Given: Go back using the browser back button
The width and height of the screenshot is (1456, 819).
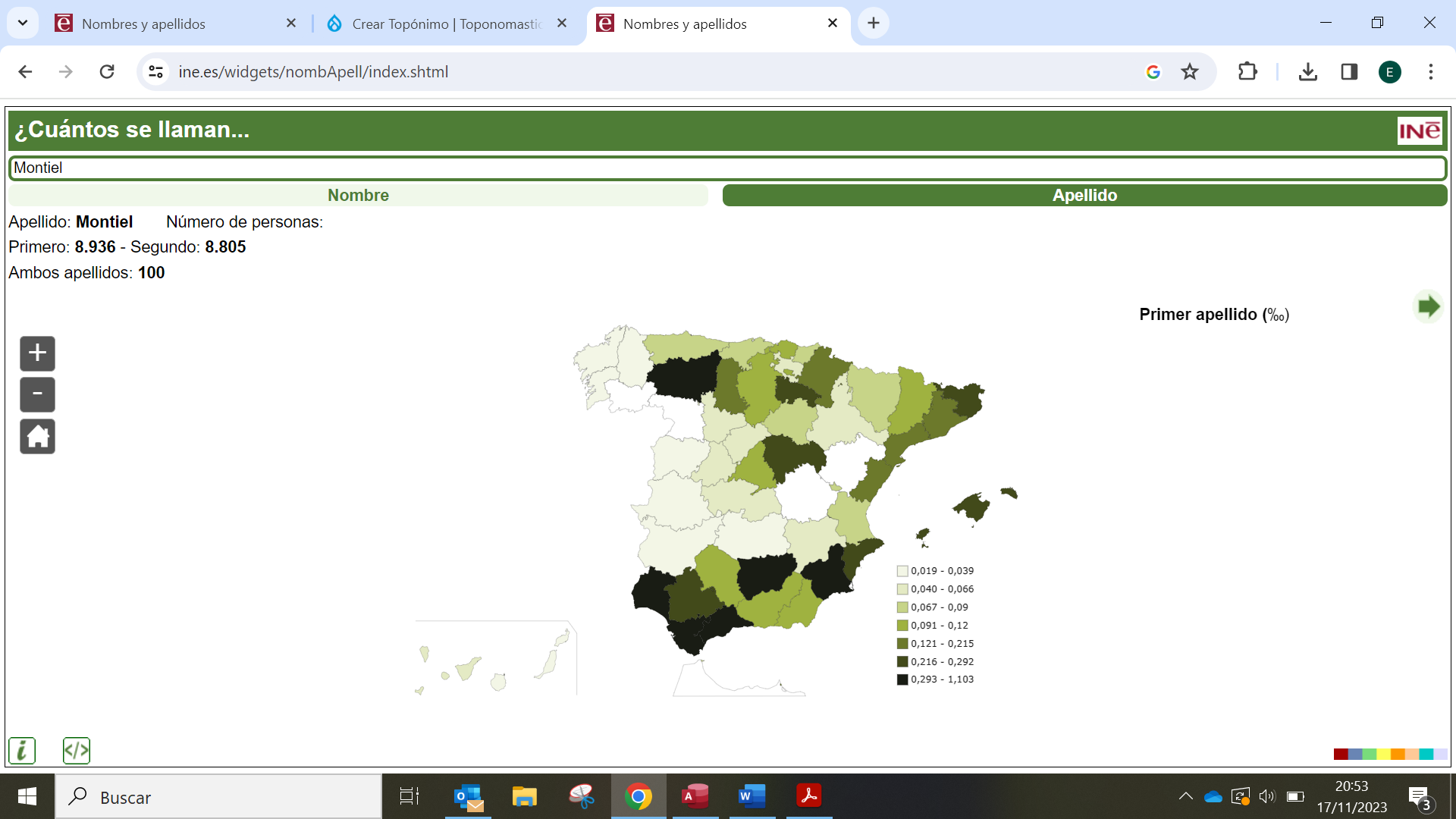Looking at the screenshot, I should click(25, 71).
